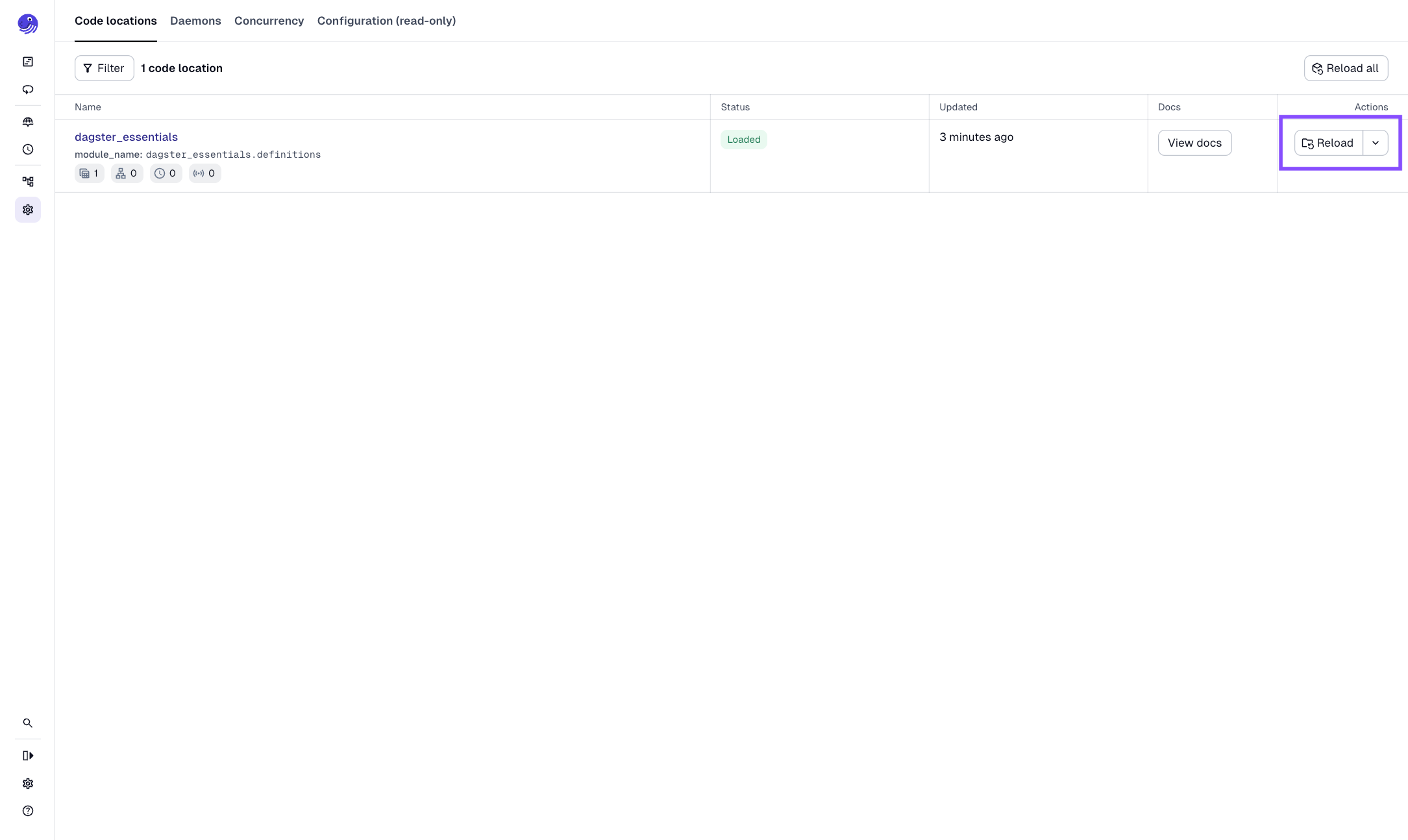Expand the Reload dropdown chevron for dagster_essentials
The height and width of the screenshot is (840, 1408).
tap(1375, 143)
